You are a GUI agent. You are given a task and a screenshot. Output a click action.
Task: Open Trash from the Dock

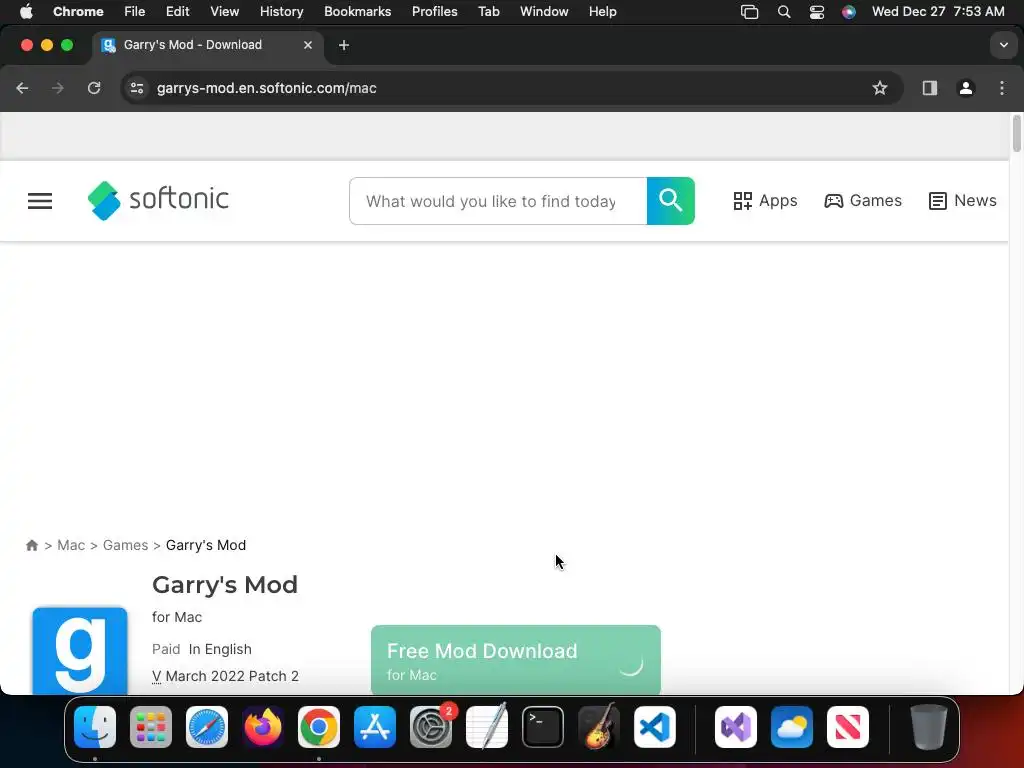(929, 727)
